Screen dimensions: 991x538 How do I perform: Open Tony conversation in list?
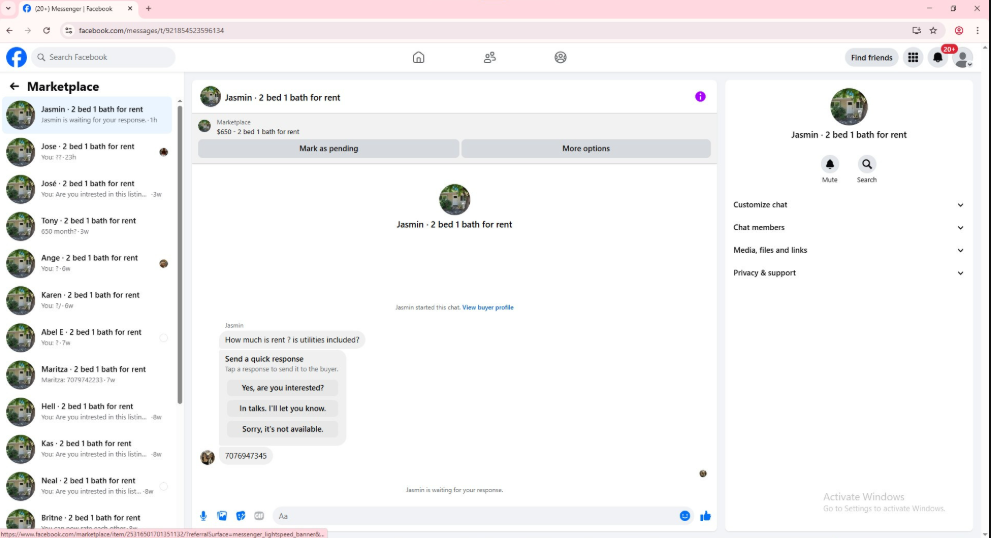pyautogui.click(x=87, y=226)
